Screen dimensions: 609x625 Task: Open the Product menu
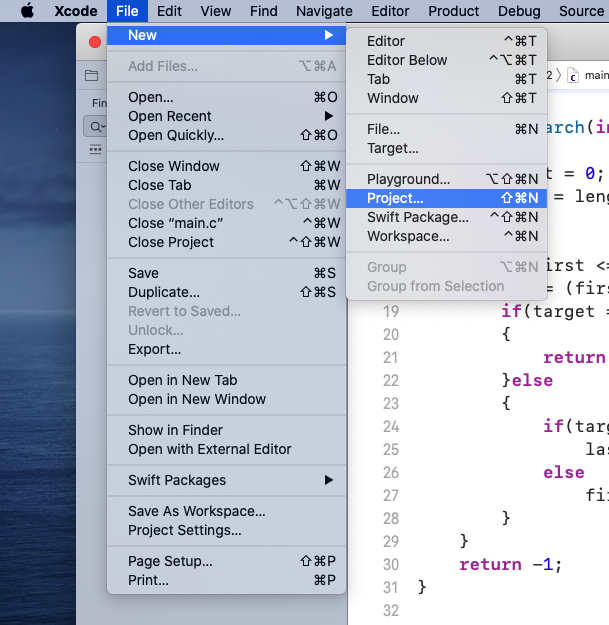454,11
